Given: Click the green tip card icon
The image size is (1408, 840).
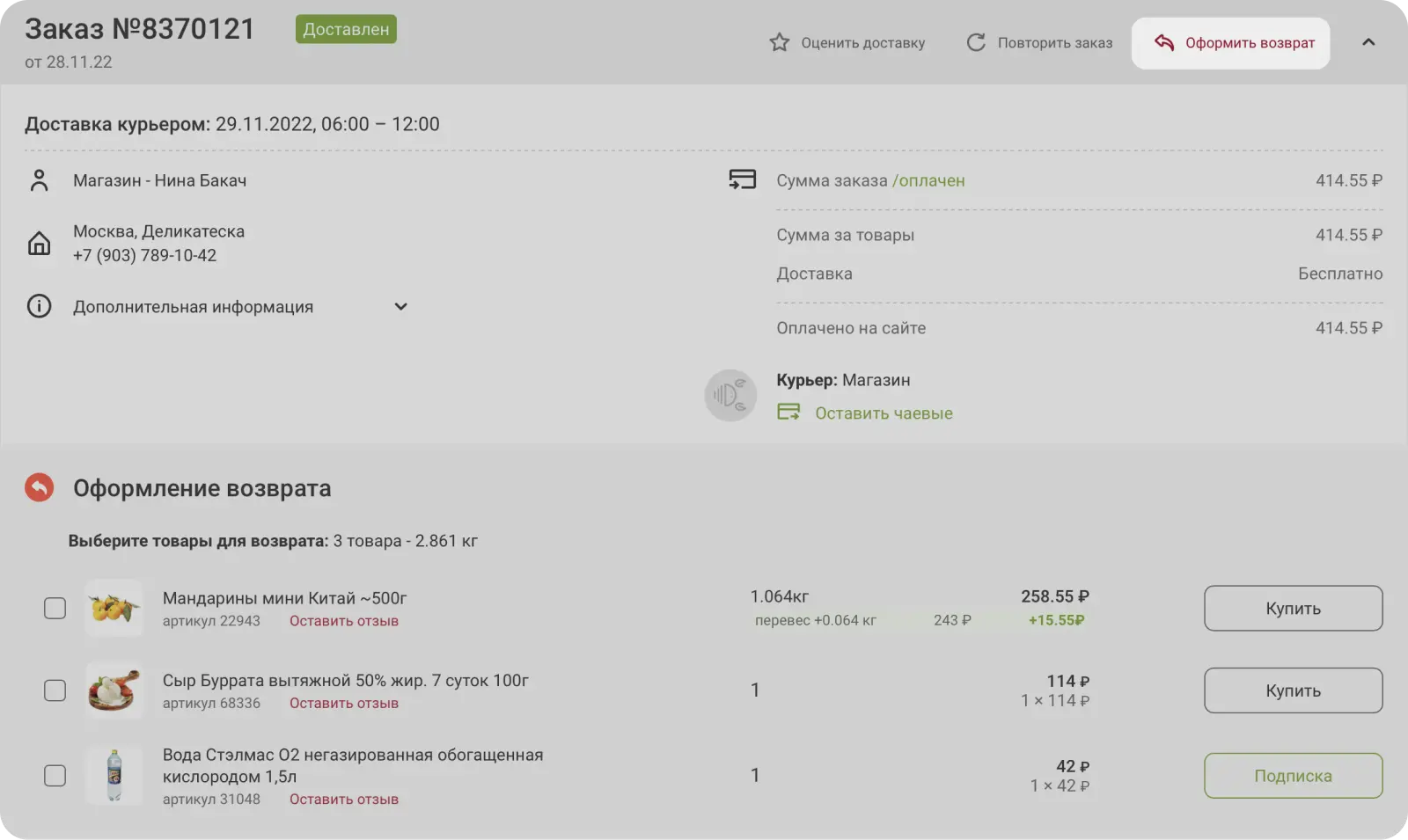Looking at the screenshot, I should point(788,413).
